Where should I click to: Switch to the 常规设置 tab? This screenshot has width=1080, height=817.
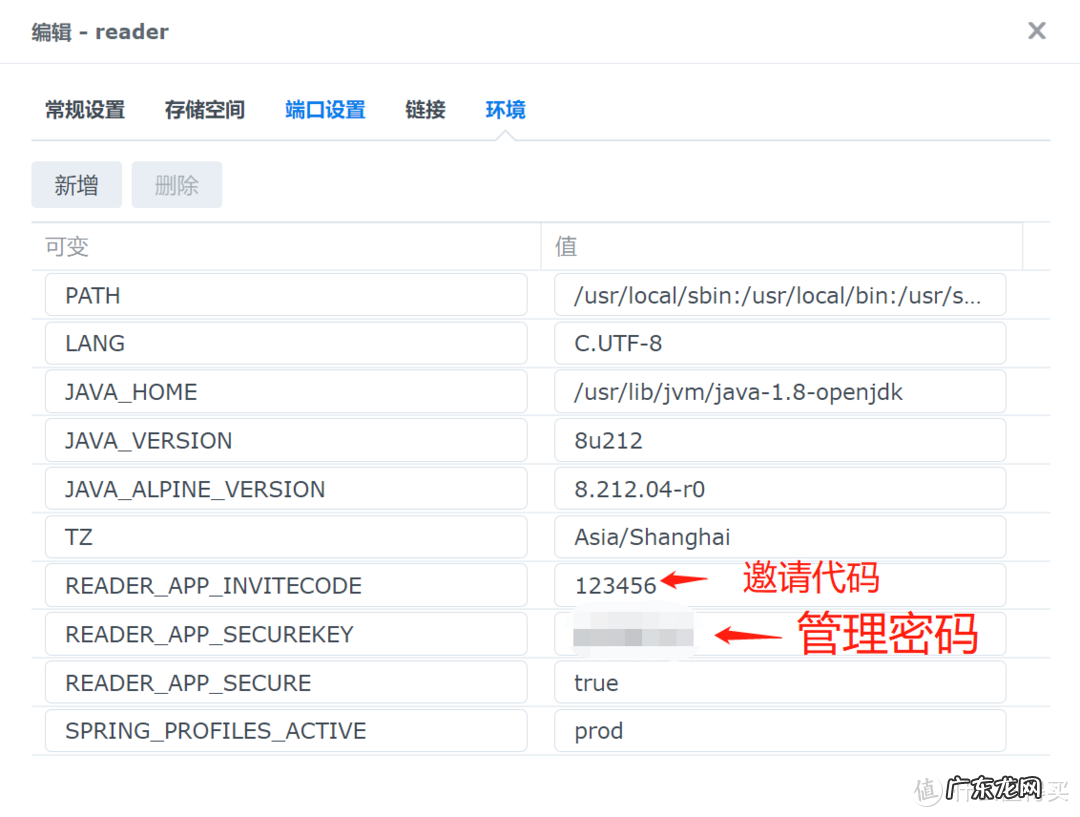[x=84, y=110]
